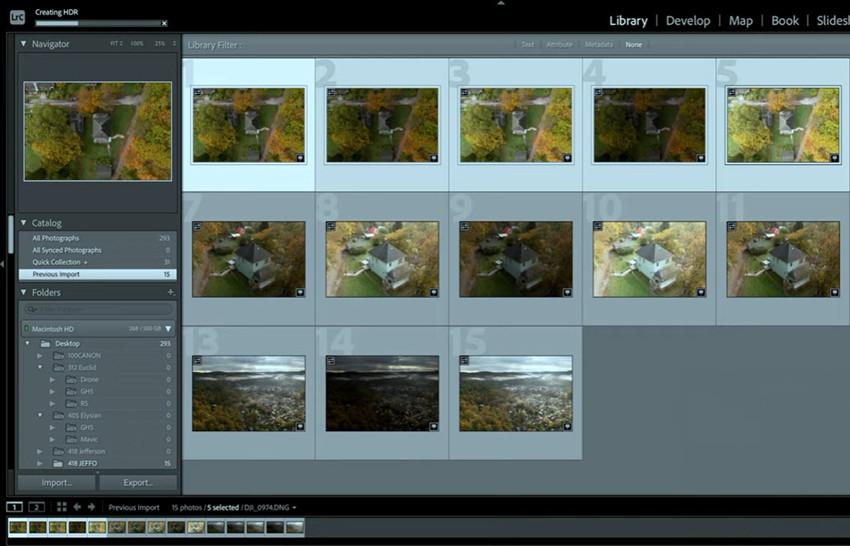Image resolution: width=850 pixels, height=546 pixels.
Task: Click the Navigator preview image
Action: click(98, 131)
